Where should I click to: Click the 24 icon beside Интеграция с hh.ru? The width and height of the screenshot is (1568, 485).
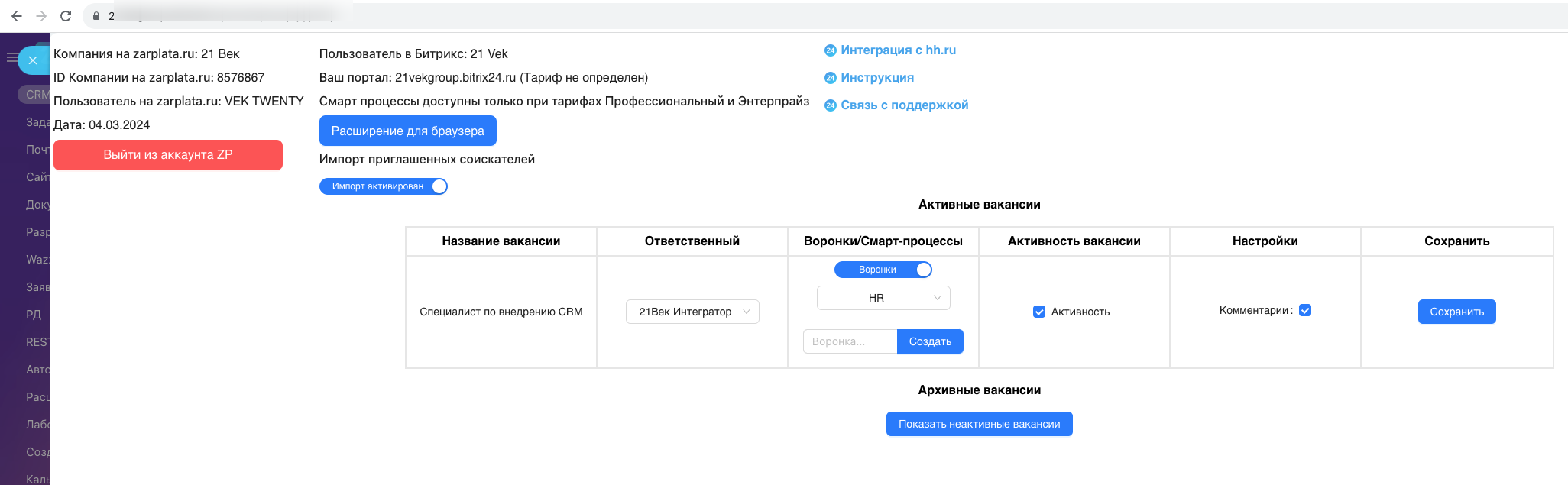click(x=831, y=50)
